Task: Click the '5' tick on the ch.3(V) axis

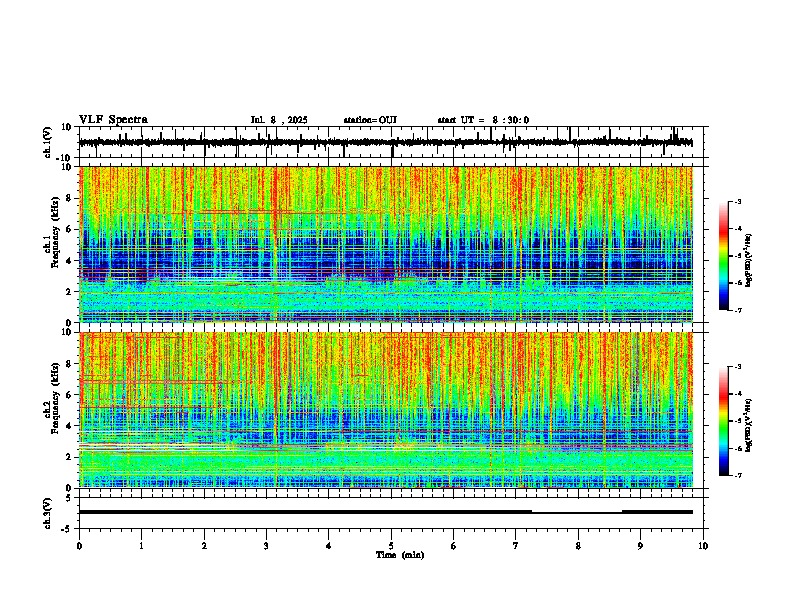Action: [x=70, y=497]
